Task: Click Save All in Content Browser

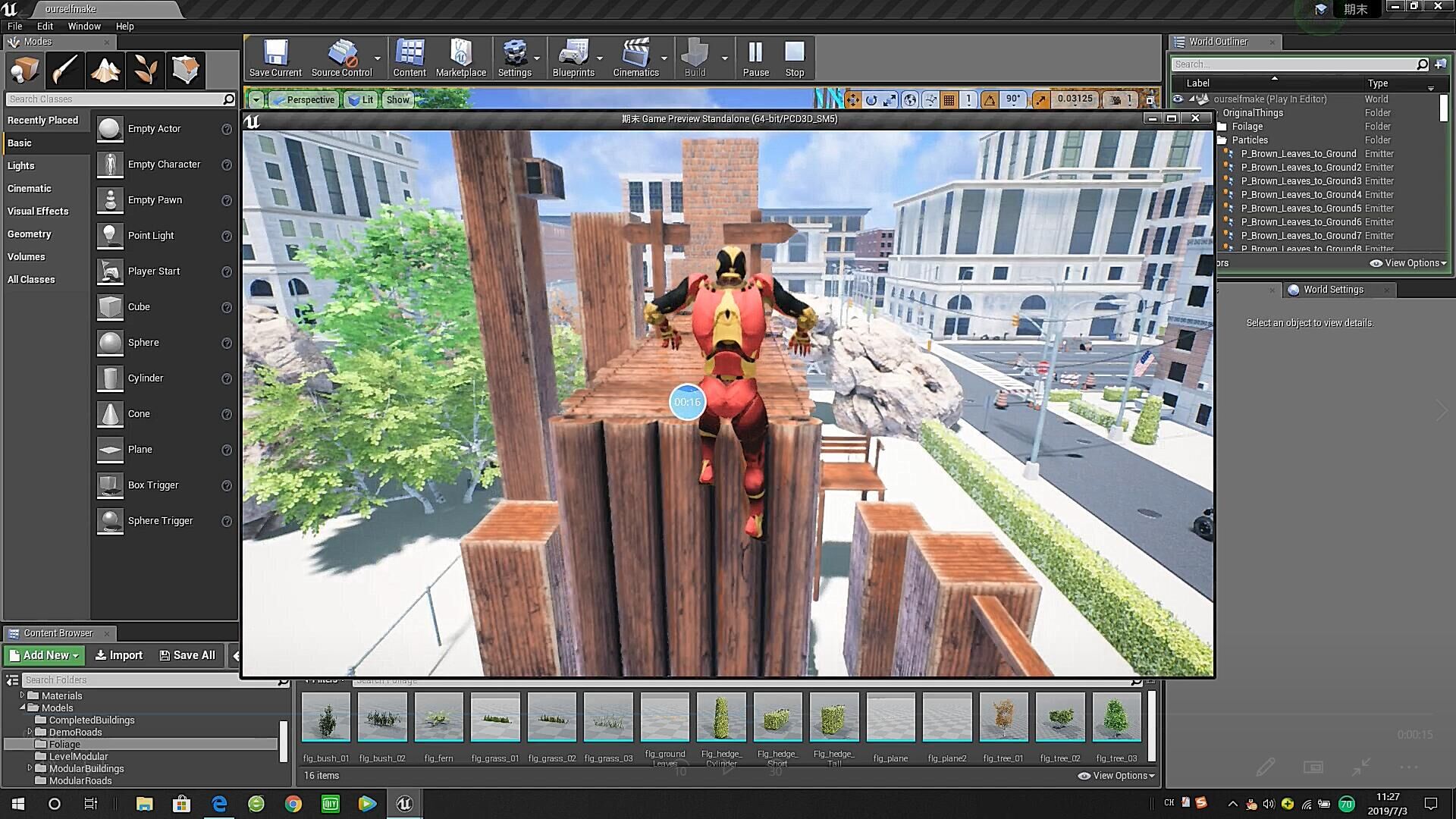Action: click(x=187, y=655)
